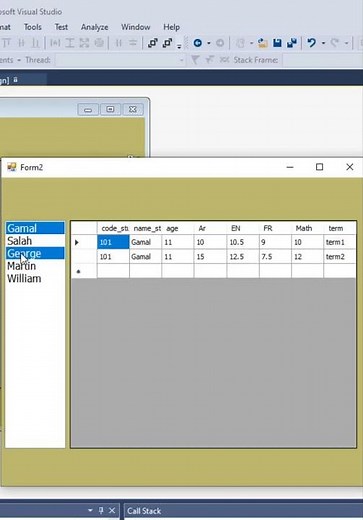Click maximize on designer form window
The width and height of the screenshot is (363, 520).
(x=110, y=109)
